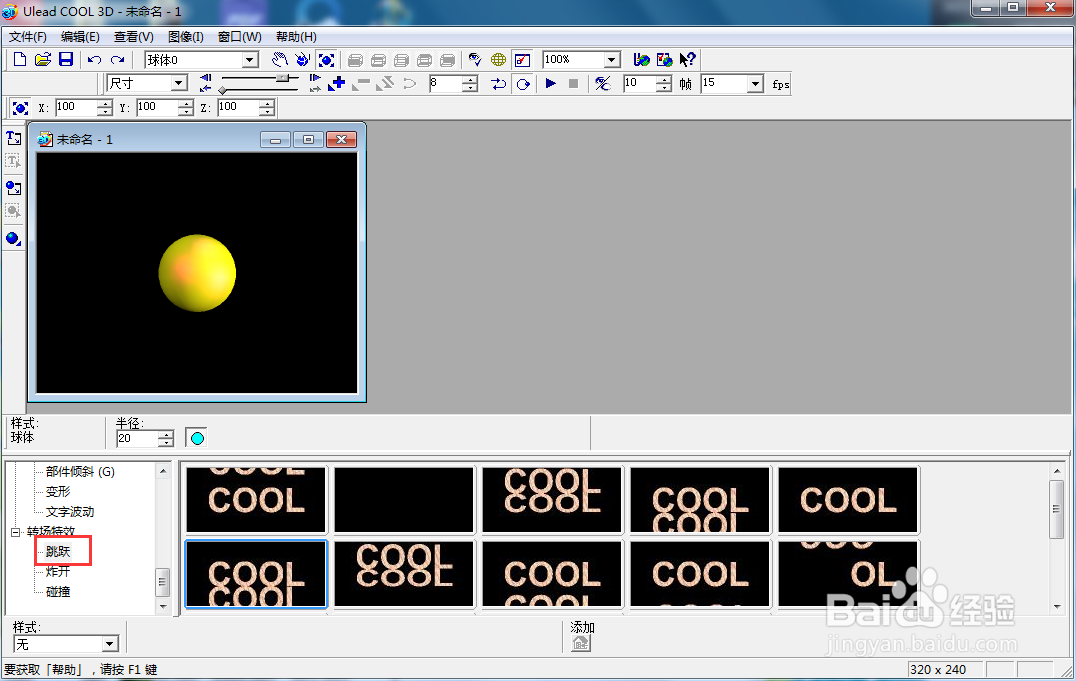Click up arrow of effects tree scrollbar
Screen dimensions: 1076x681
(163, 471)
